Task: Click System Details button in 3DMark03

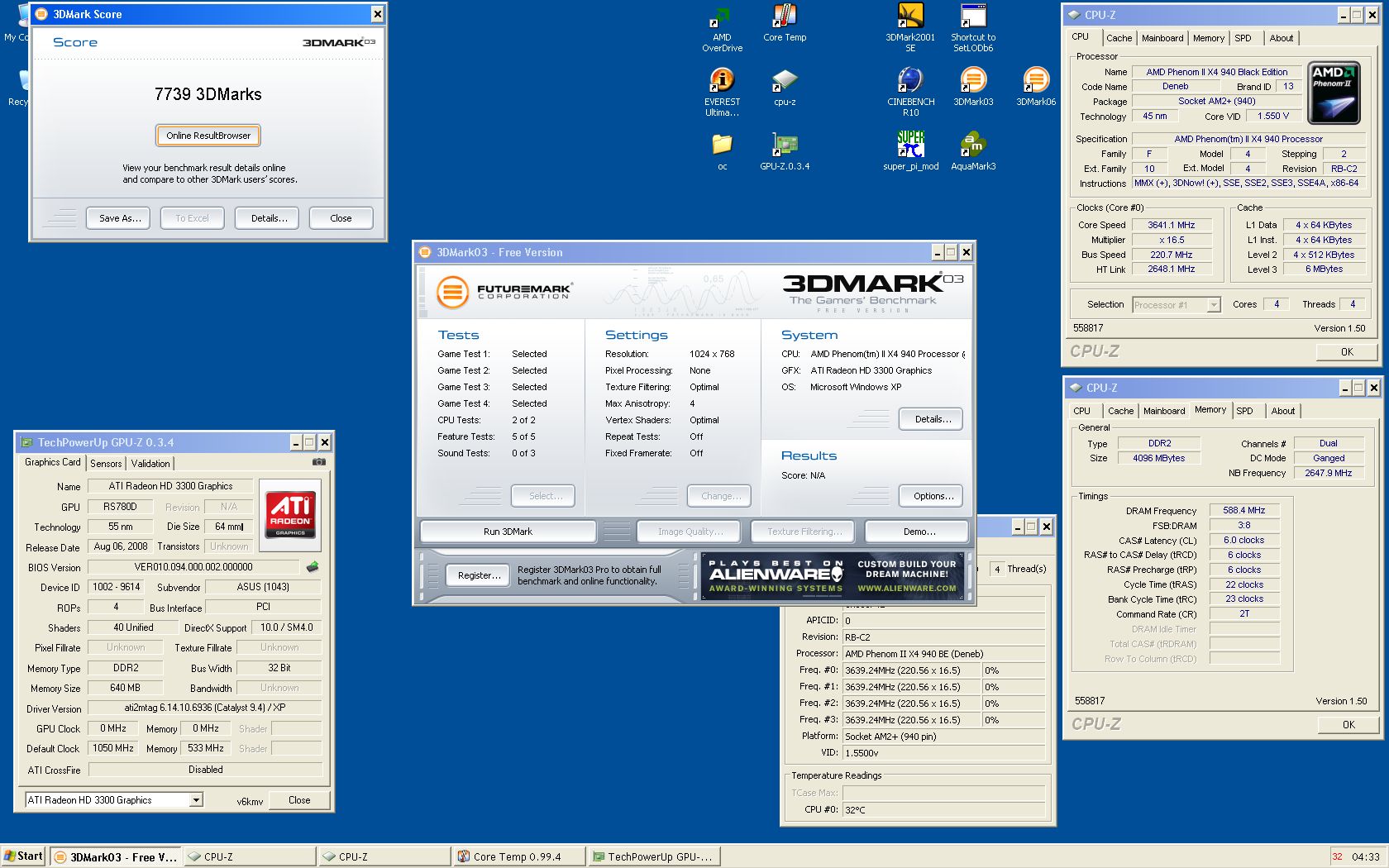Action: [x=931, y=419]
